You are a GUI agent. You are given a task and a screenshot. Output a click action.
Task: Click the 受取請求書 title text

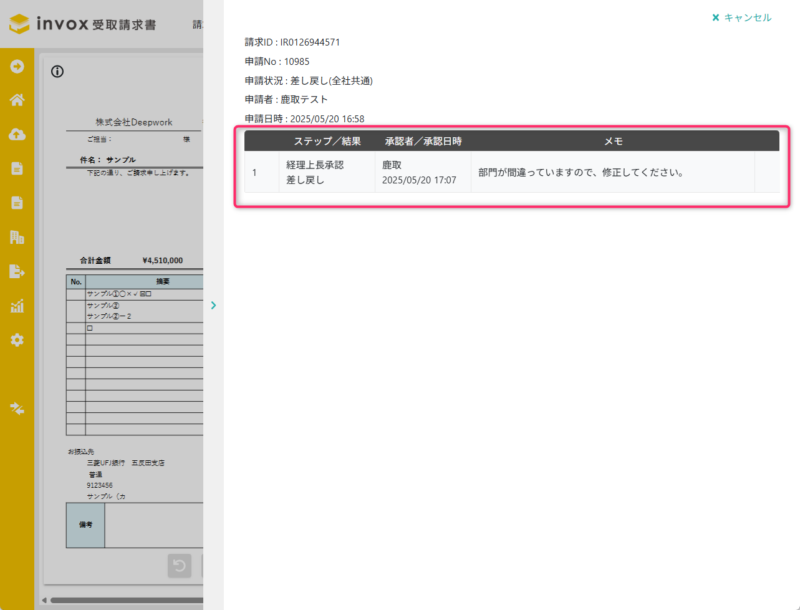(x=124, y=25)
